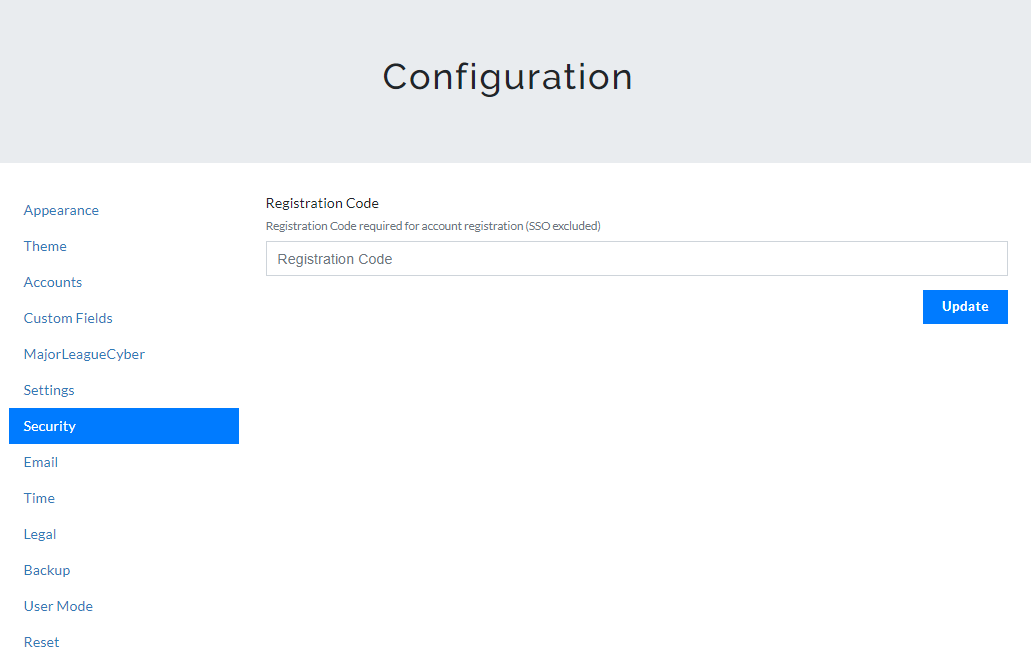Open the Settings tab
1031x672 pixels.
pyautogui.click(x=49, y=390)
